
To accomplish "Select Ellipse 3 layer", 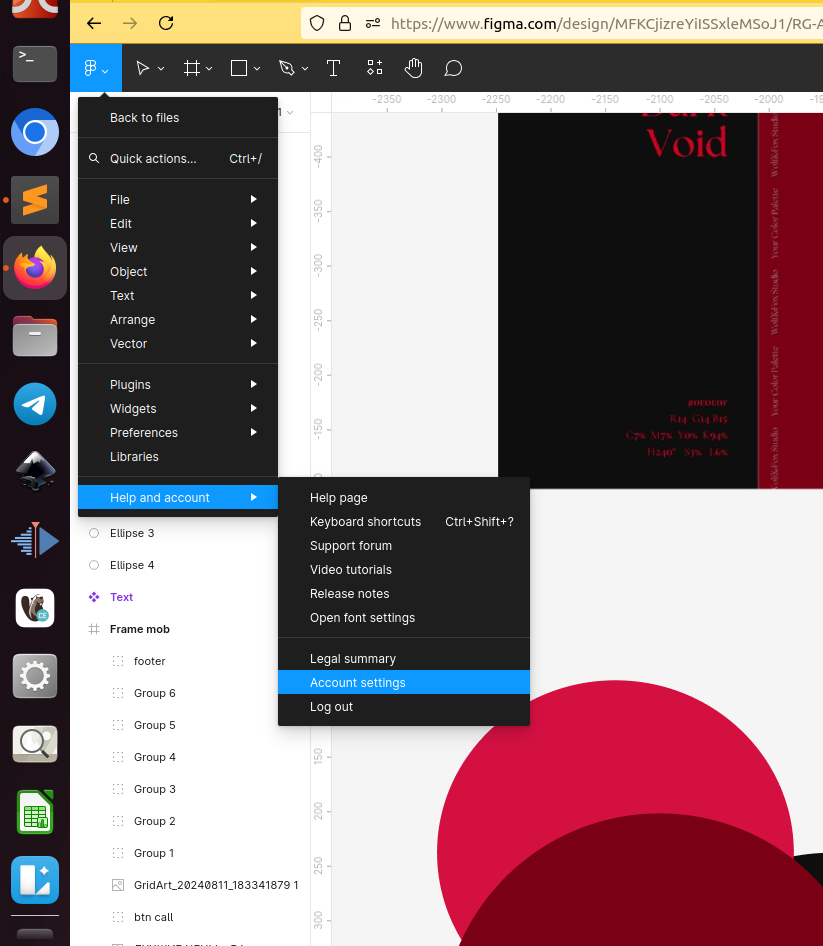I will coord(190,533).
